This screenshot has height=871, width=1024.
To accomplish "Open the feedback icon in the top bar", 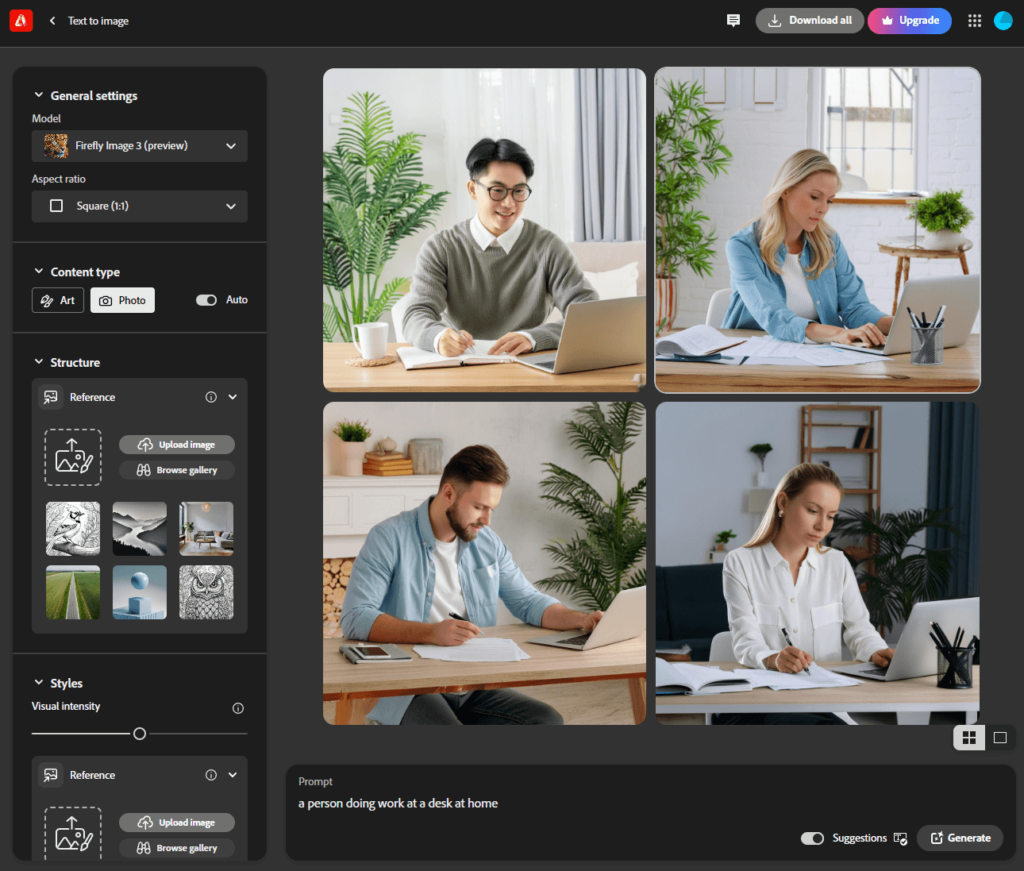I will click(733, 20).
